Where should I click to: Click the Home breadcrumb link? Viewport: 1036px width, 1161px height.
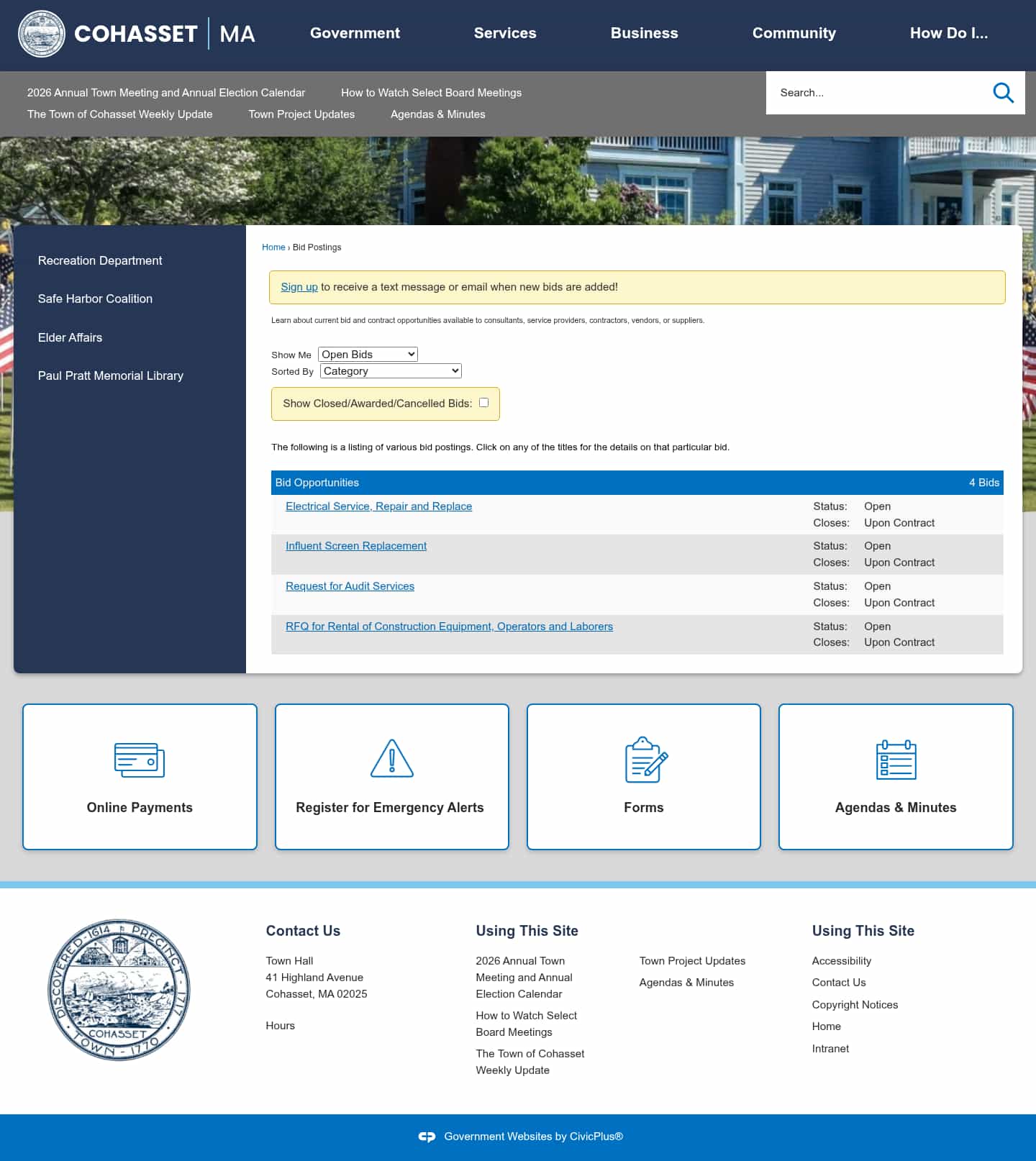273,247
